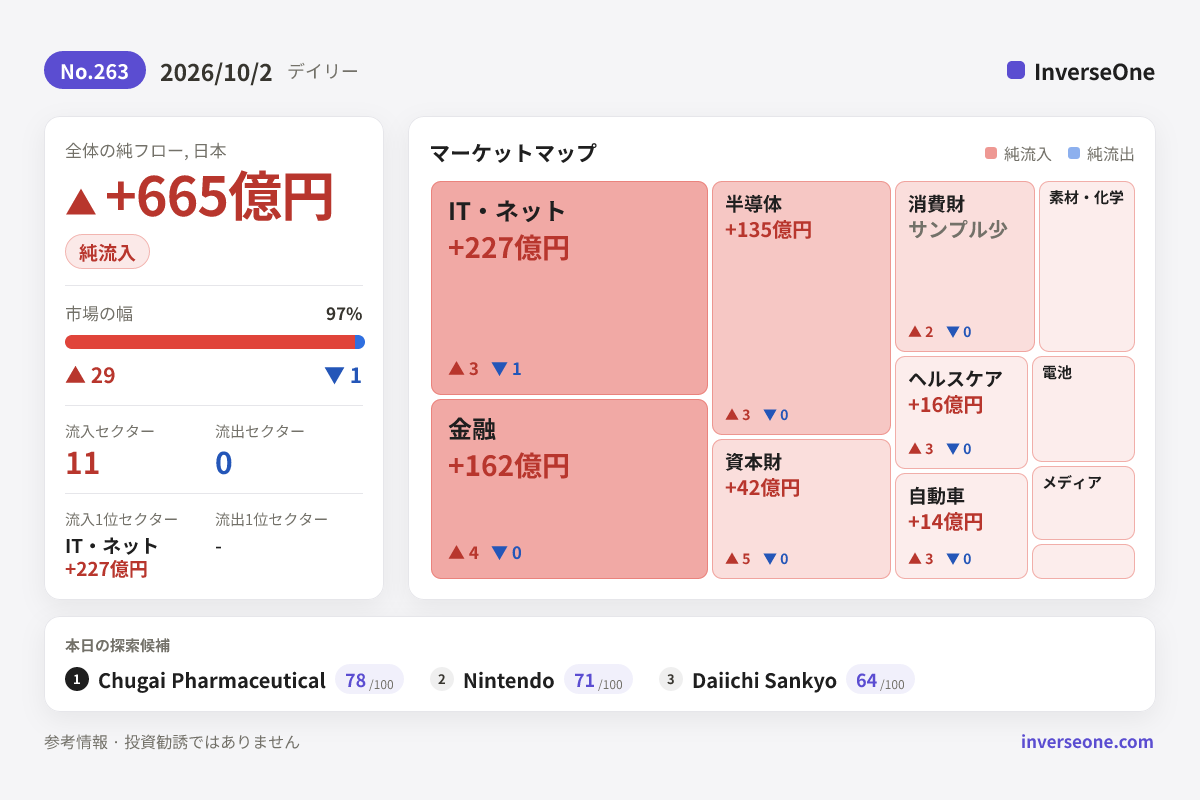Select the 素材・化学 tile
Image resolution: width=1200 pixels, height=800 pixels.
click(x=1087, y=266)
